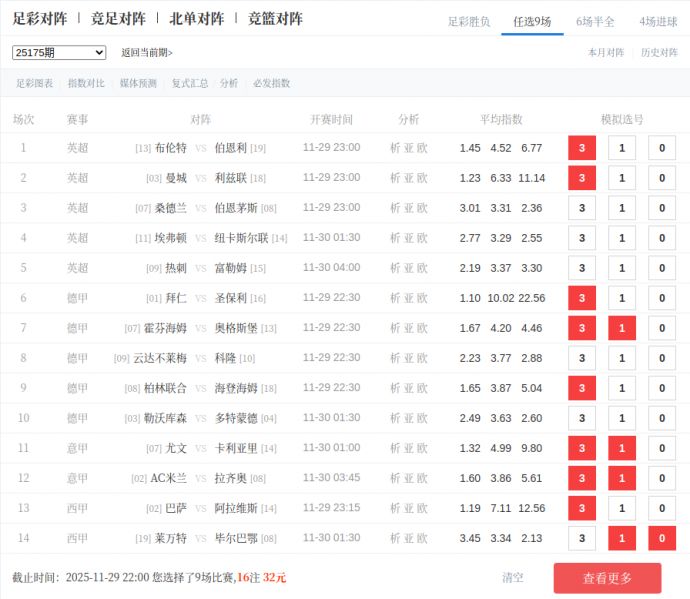
Task: Switch to the 6场半全 tab
Action: coord(595,21)
